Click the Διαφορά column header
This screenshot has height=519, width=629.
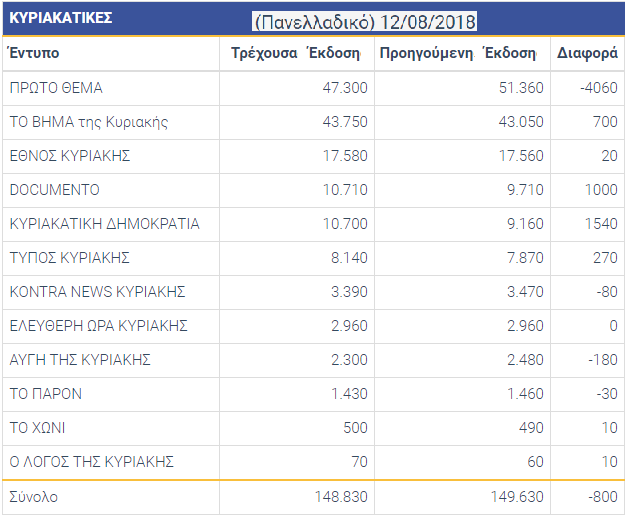point(589,54)
